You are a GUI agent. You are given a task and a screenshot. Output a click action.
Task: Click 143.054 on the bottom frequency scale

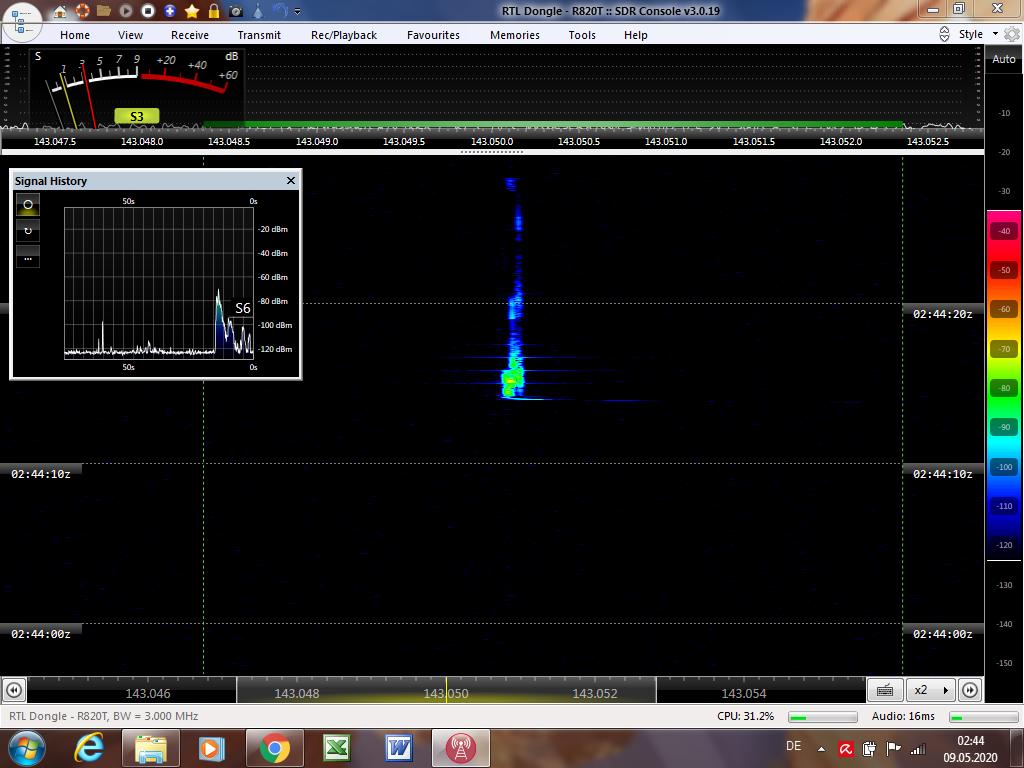pyautogui.click(x=743, y=694)
